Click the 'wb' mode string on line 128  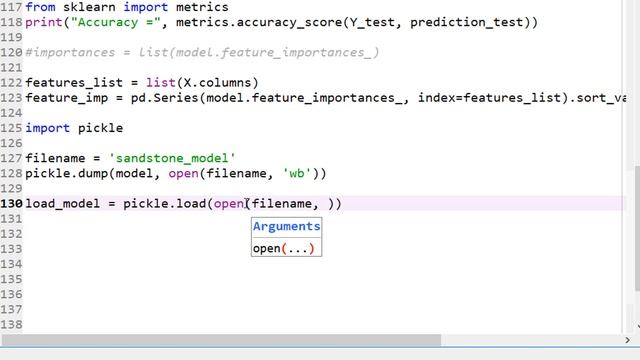click(x=297, y=173)
